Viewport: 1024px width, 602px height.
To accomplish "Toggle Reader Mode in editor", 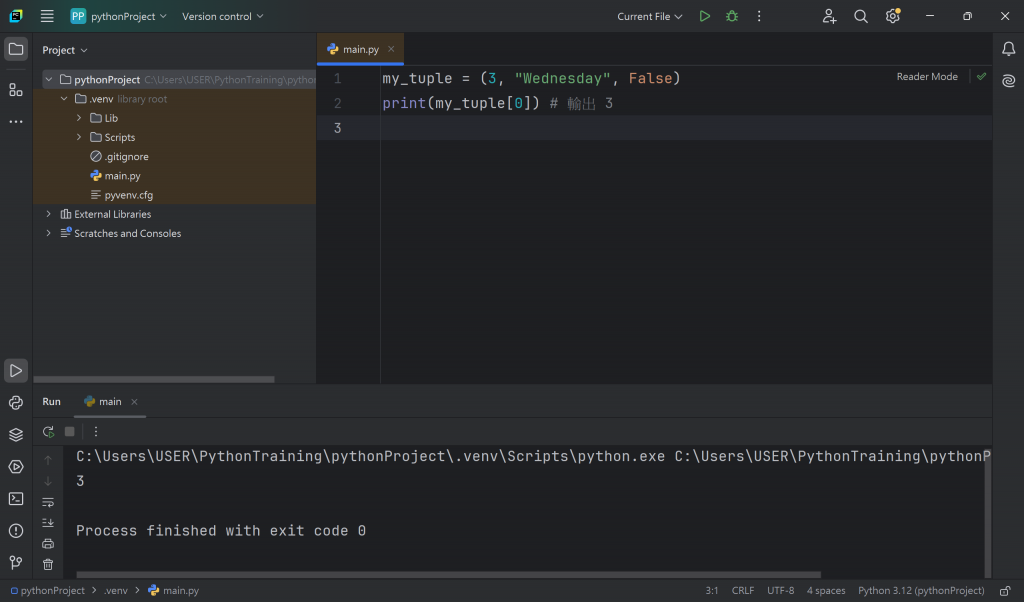I will coord(927,77).
